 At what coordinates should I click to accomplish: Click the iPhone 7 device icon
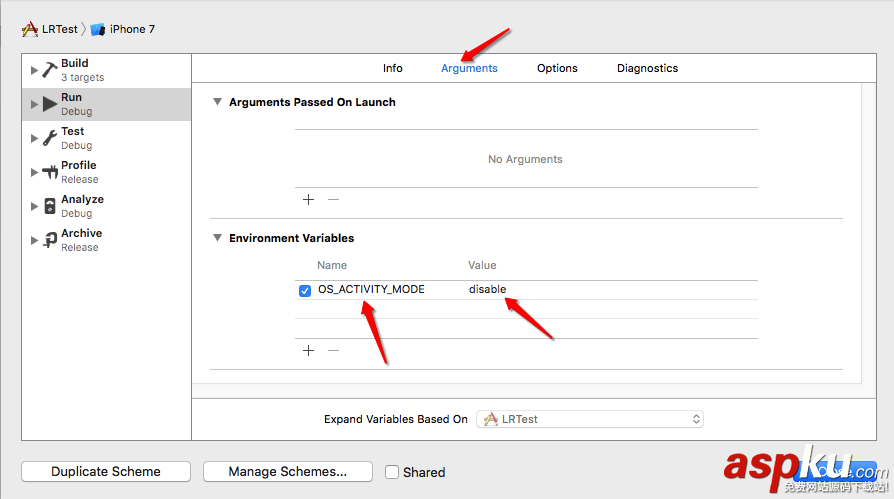pyautogui.click(x=97, y=29)
